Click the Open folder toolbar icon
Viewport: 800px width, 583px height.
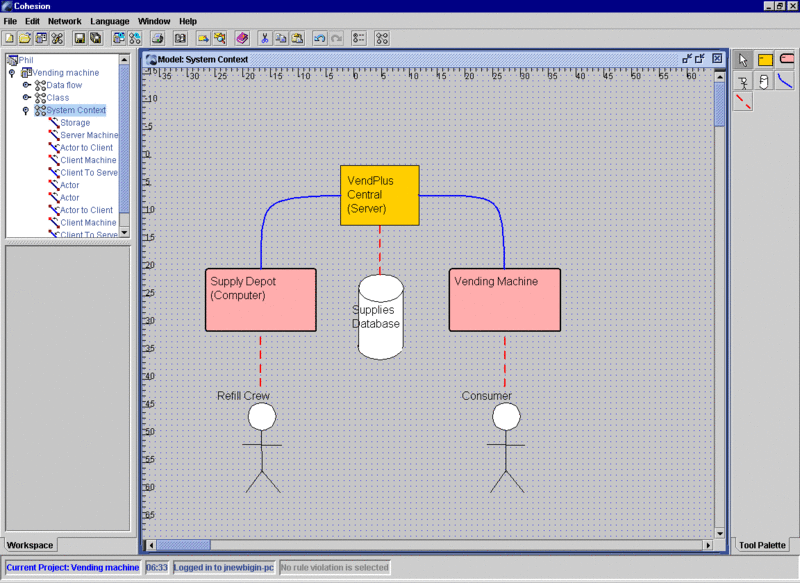click(x=25, y=38)
